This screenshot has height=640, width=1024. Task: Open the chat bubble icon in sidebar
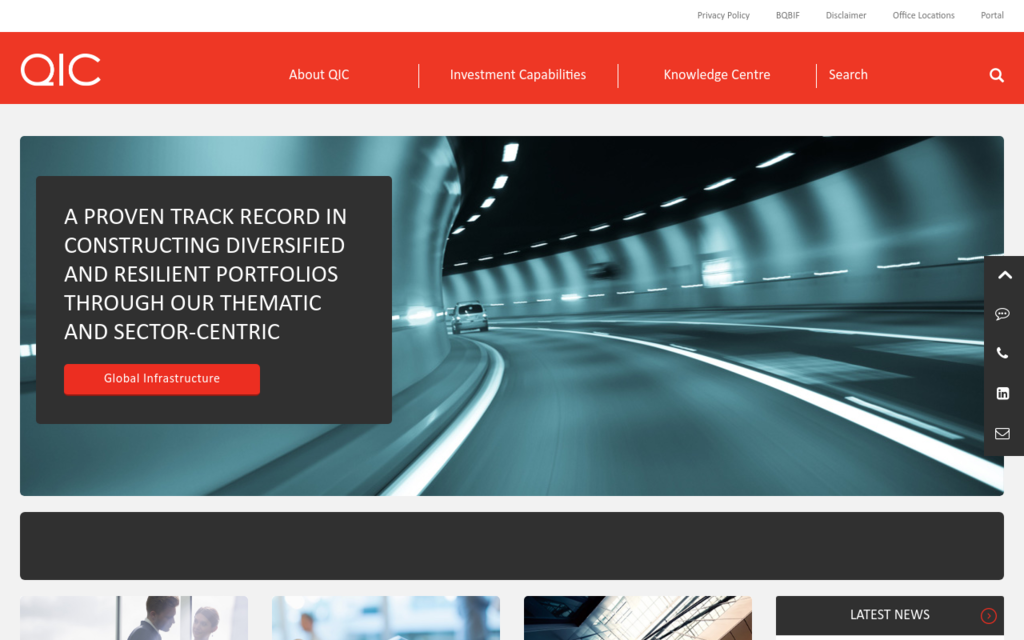coord(1003,314)
